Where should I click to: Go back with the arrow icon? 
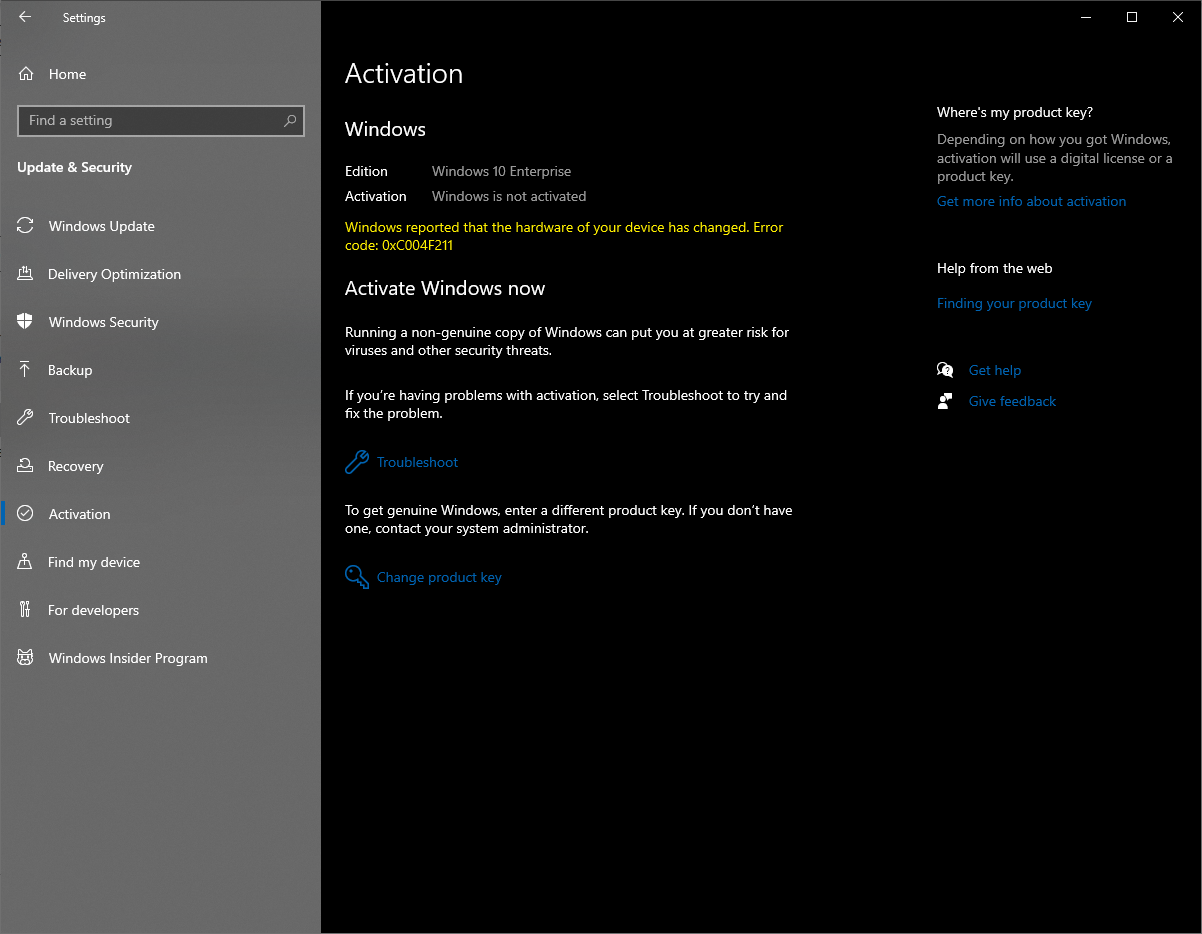25,17
